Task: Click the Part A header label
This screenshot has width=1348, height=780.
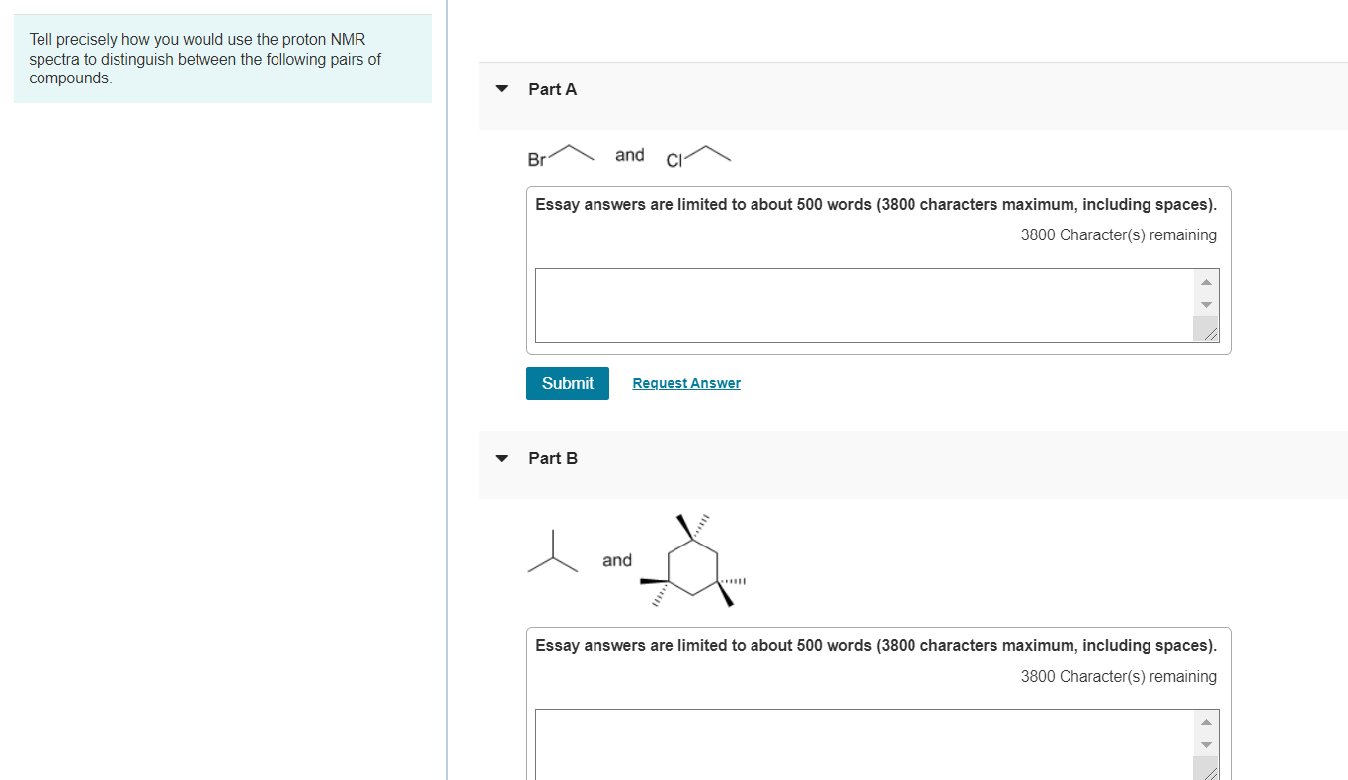Action: point(552,88)
